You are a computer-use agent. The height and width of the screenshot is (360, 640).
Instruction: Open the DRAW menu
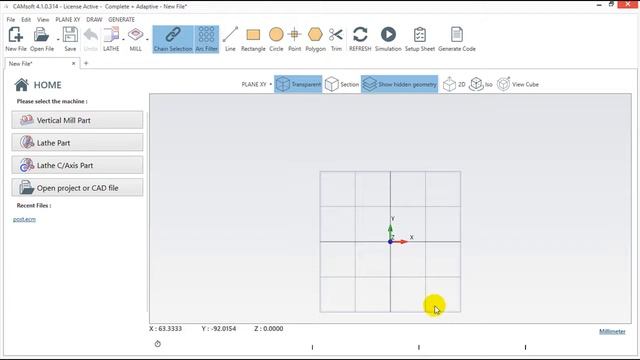pyautogui.click(x=94, y=20)
